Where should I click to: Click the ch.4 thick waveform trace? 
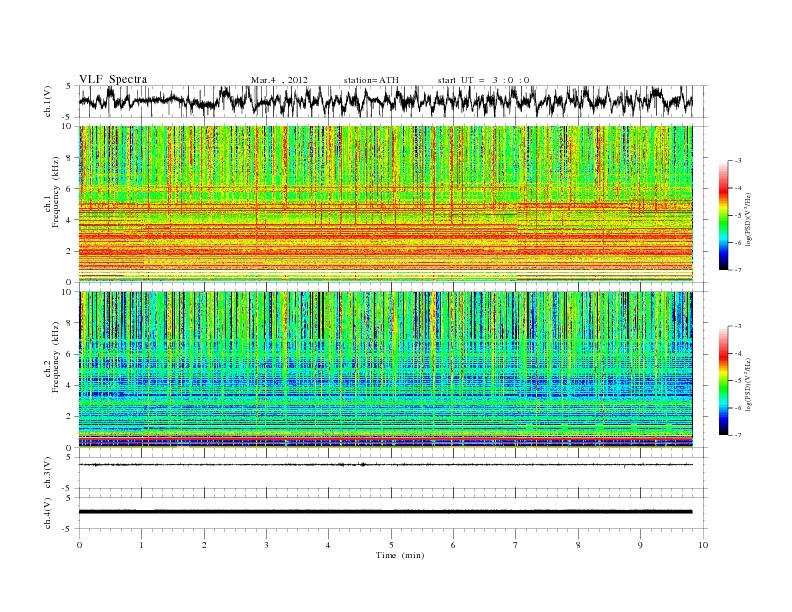(x=385, y=512)
